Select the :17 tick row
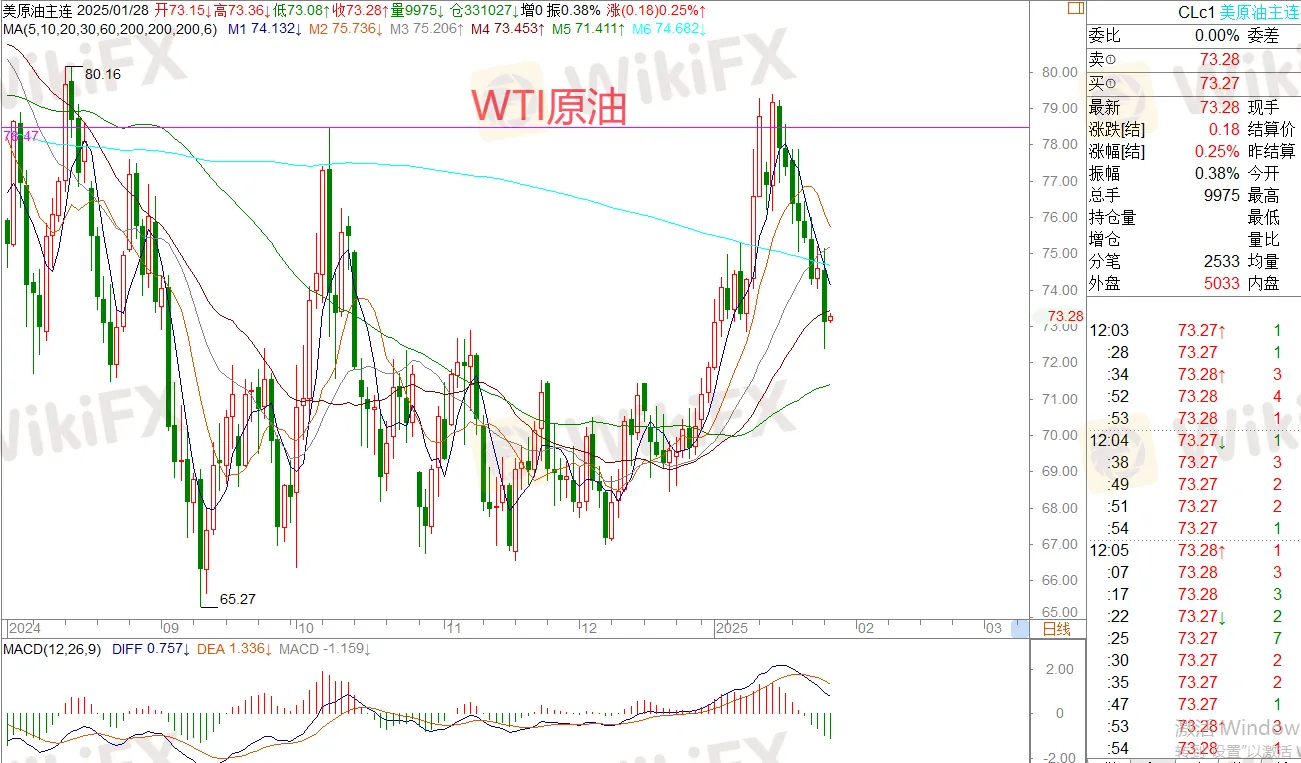 (x=1193, y=594)
